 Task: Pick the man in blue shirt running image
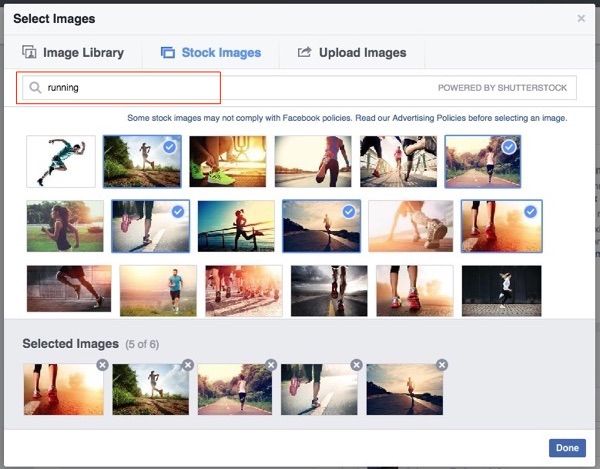158,290
